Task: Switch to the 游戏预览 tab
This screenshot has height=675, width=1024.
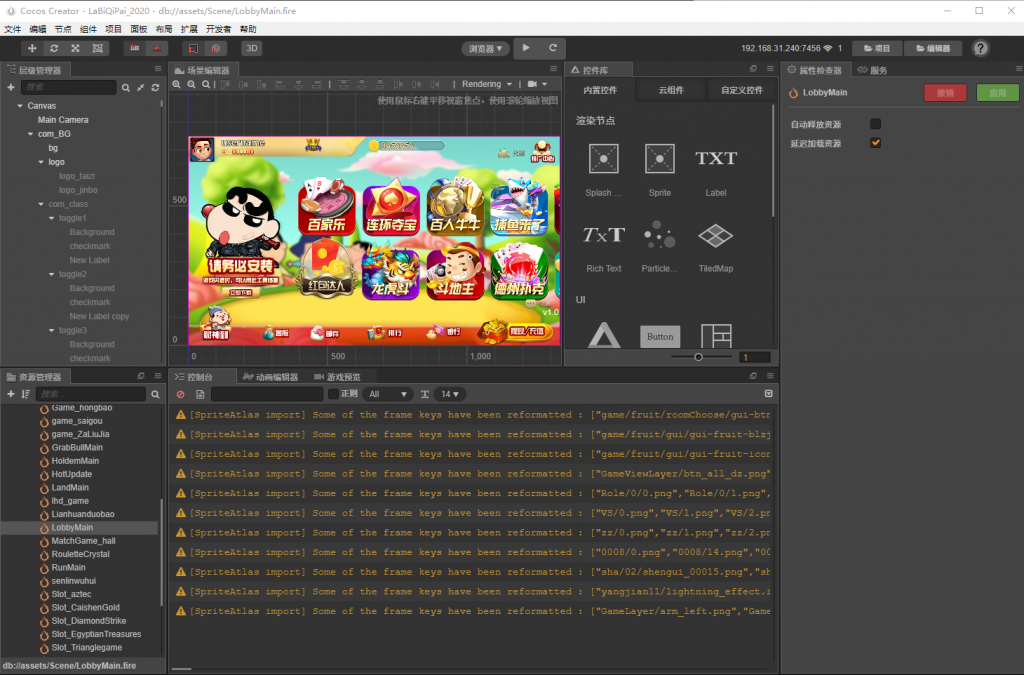Action: pyautogui.click(x=337, y=377)
